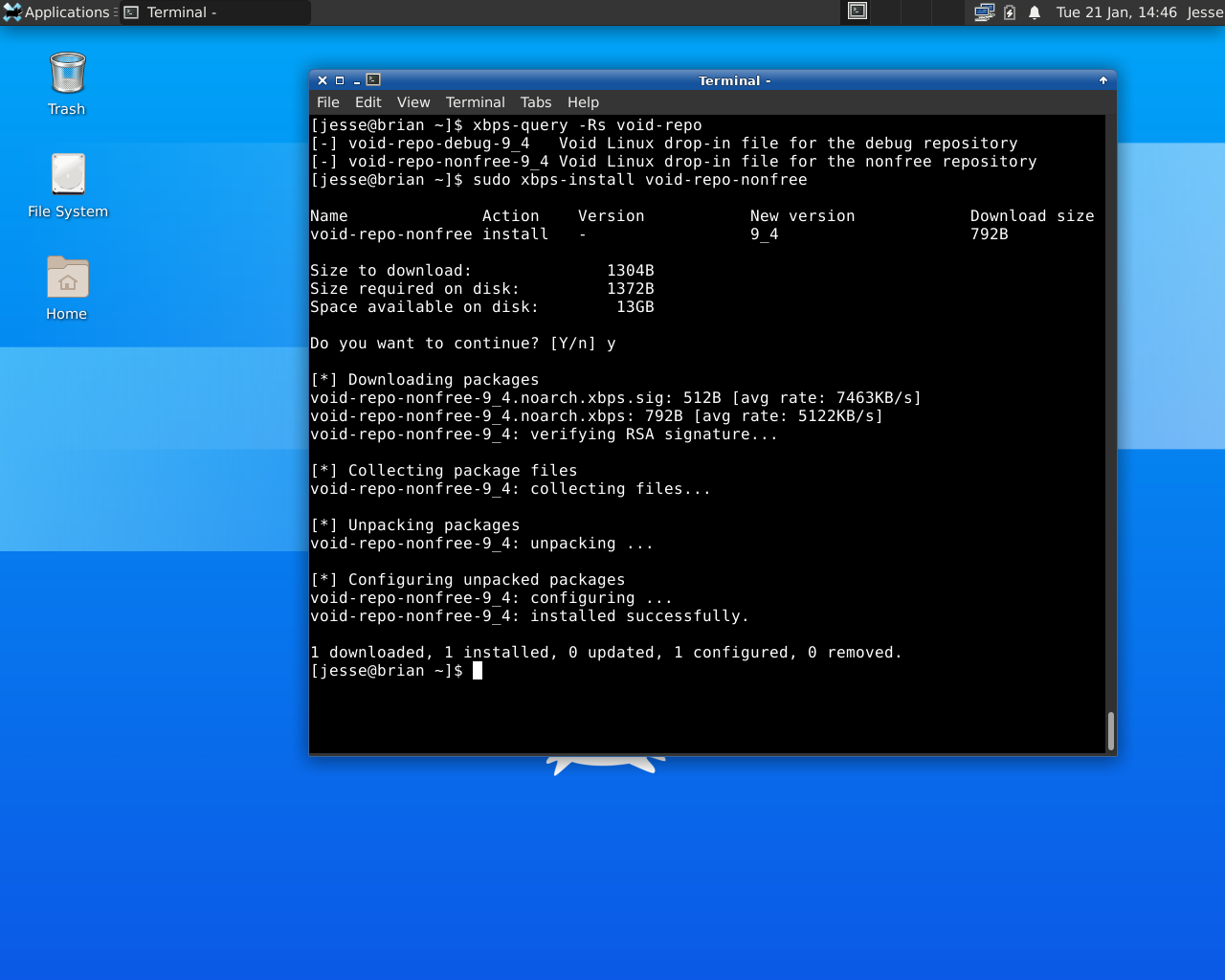Shade the terminal window with the up arrow
Screen dimensions: 1225x980
click(x=1103, y=80)
